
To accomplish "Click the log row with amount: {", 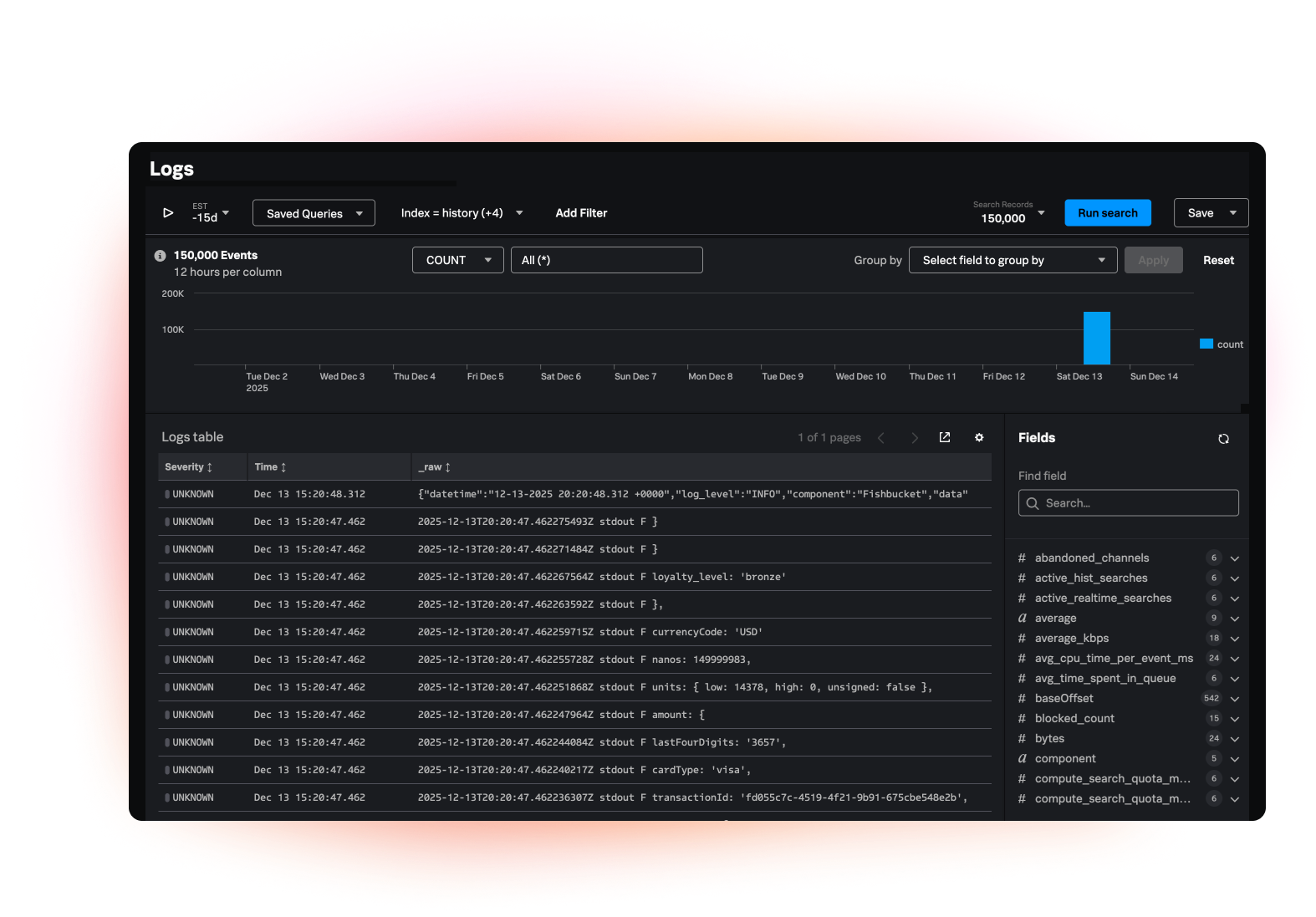I will (x=575, y=715).
